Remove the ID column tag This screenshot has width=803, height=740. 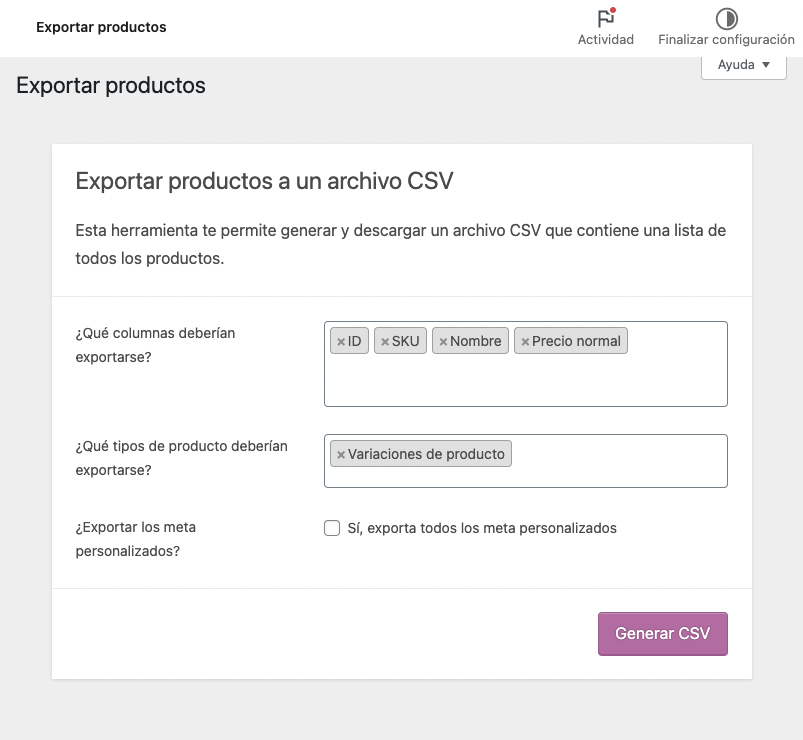point(341,342)
